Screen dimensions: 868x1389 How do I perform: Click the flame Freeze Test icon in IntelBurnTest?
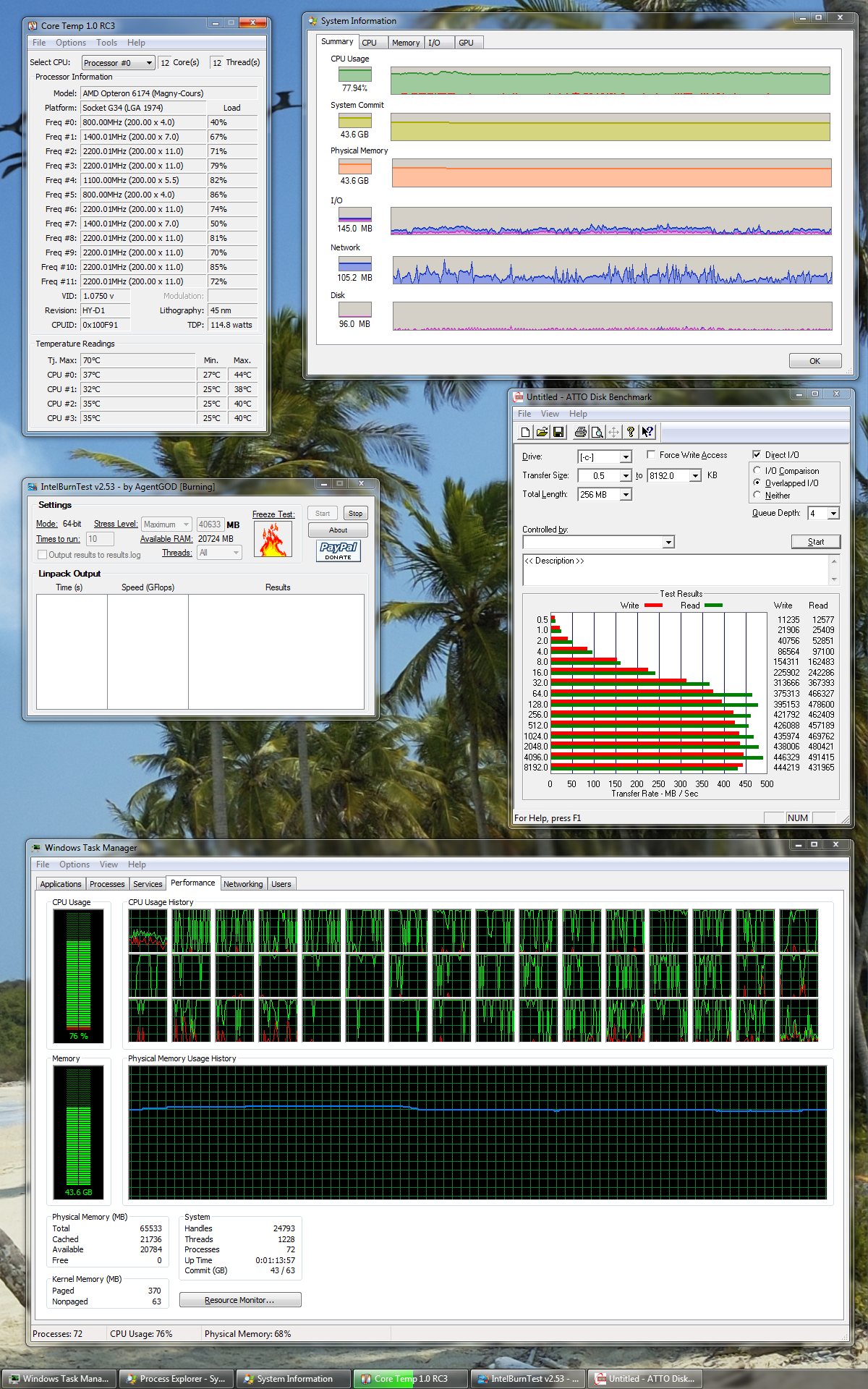pos(273,539)
